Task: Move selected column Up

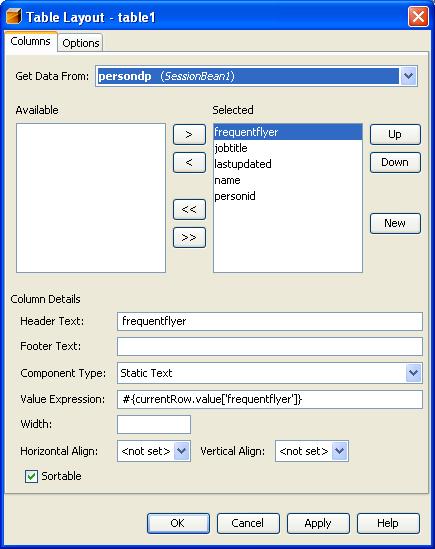Action: tap(395, 134)
